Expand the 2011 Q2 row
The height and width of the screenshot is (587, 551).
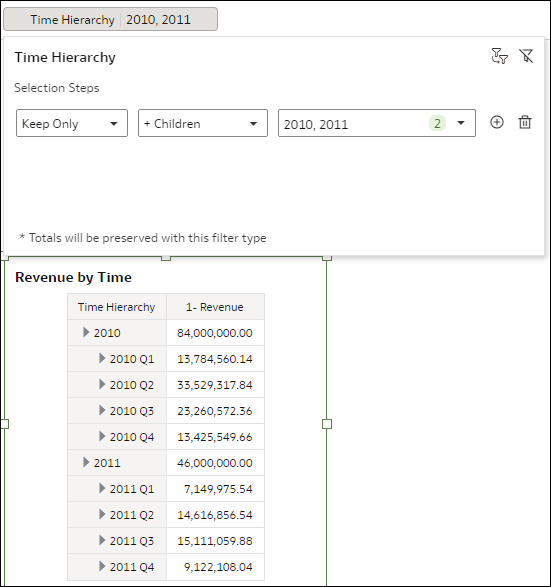click(x=102, y=514)
